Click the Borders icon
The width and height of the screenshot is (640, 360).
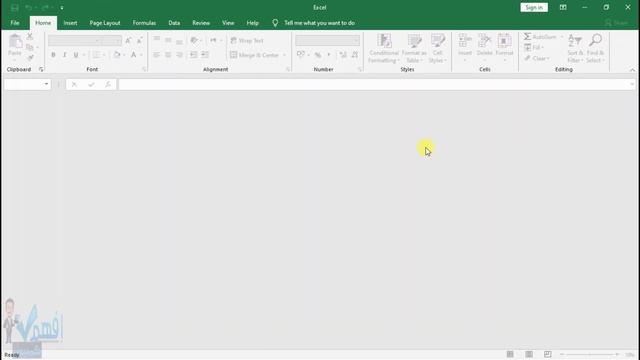96,55
